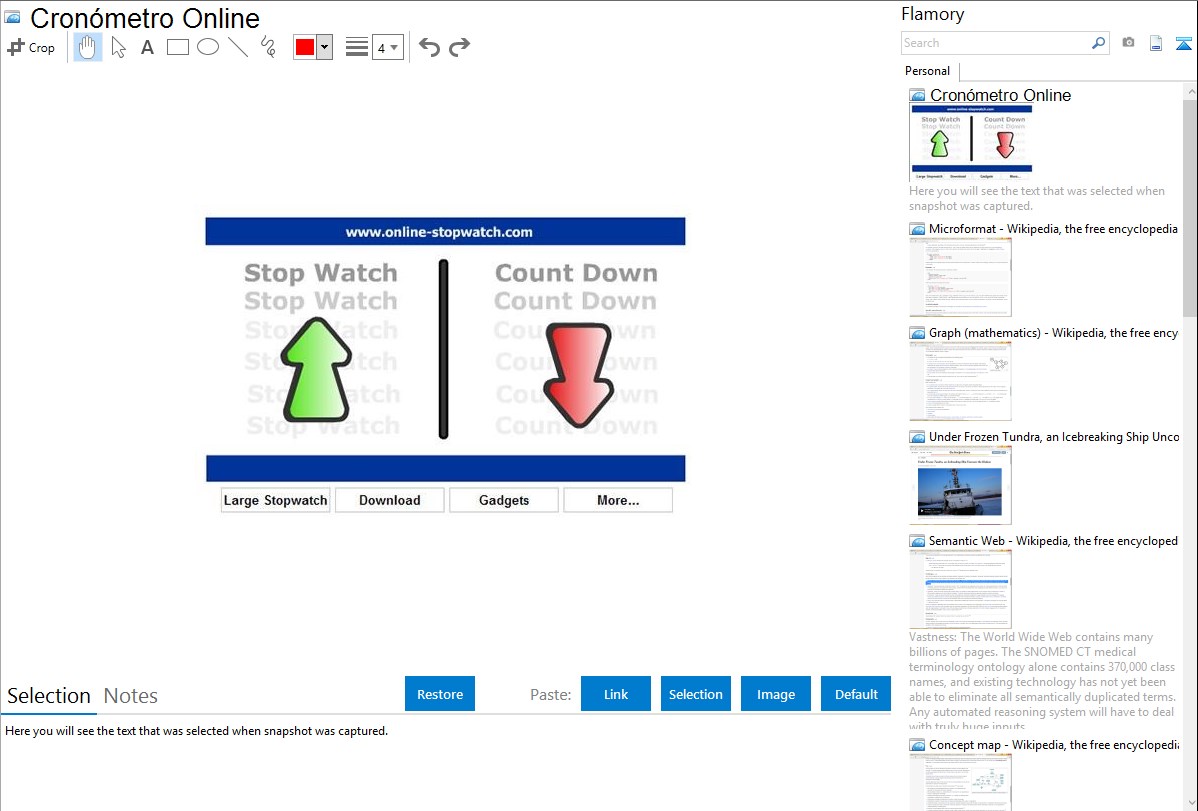This screenshot has height=811, width=1198.
Task: Paste as Link
Action: click(616, 694)
